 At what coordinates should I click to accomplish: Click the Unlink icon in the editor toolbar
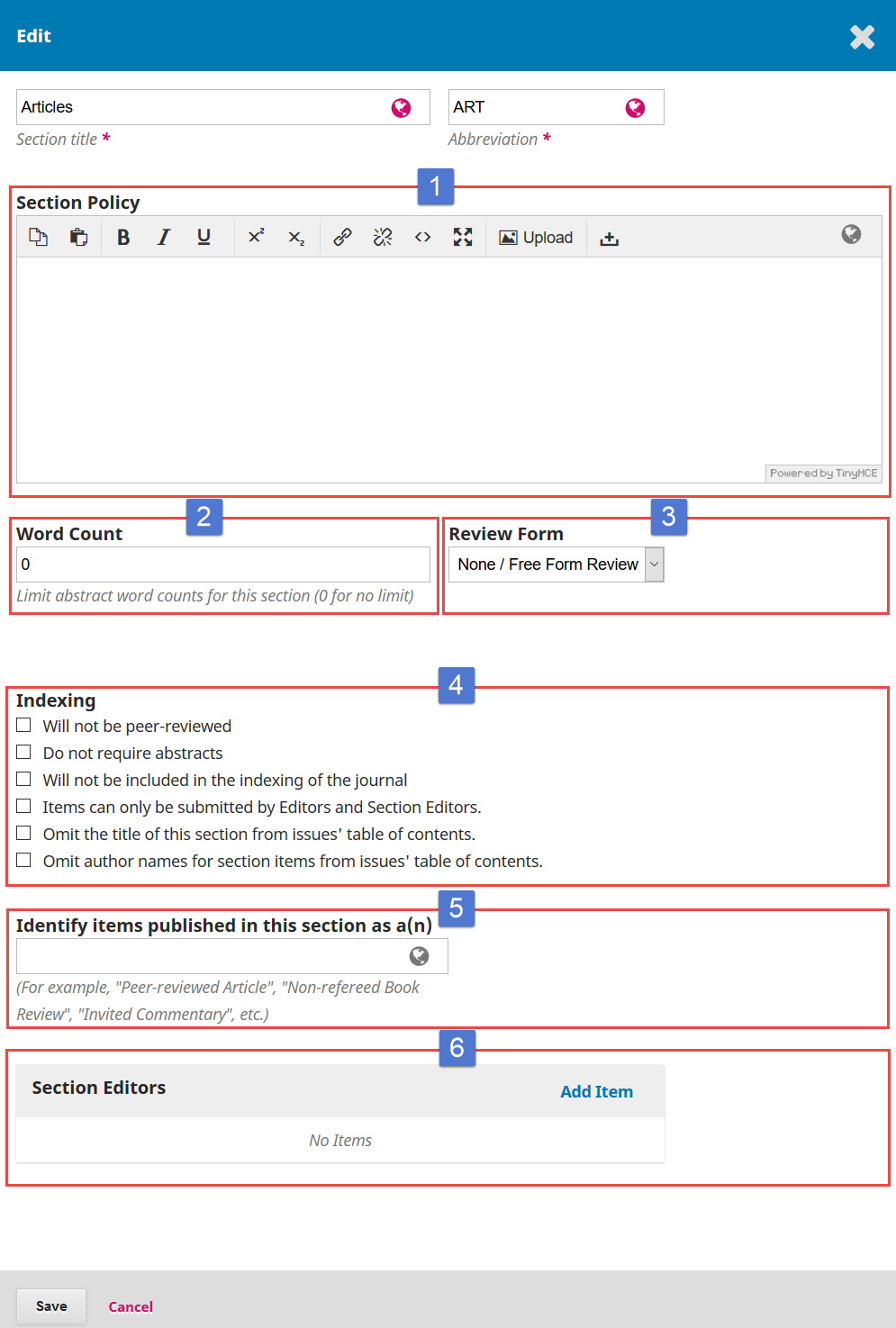(382, 237)
